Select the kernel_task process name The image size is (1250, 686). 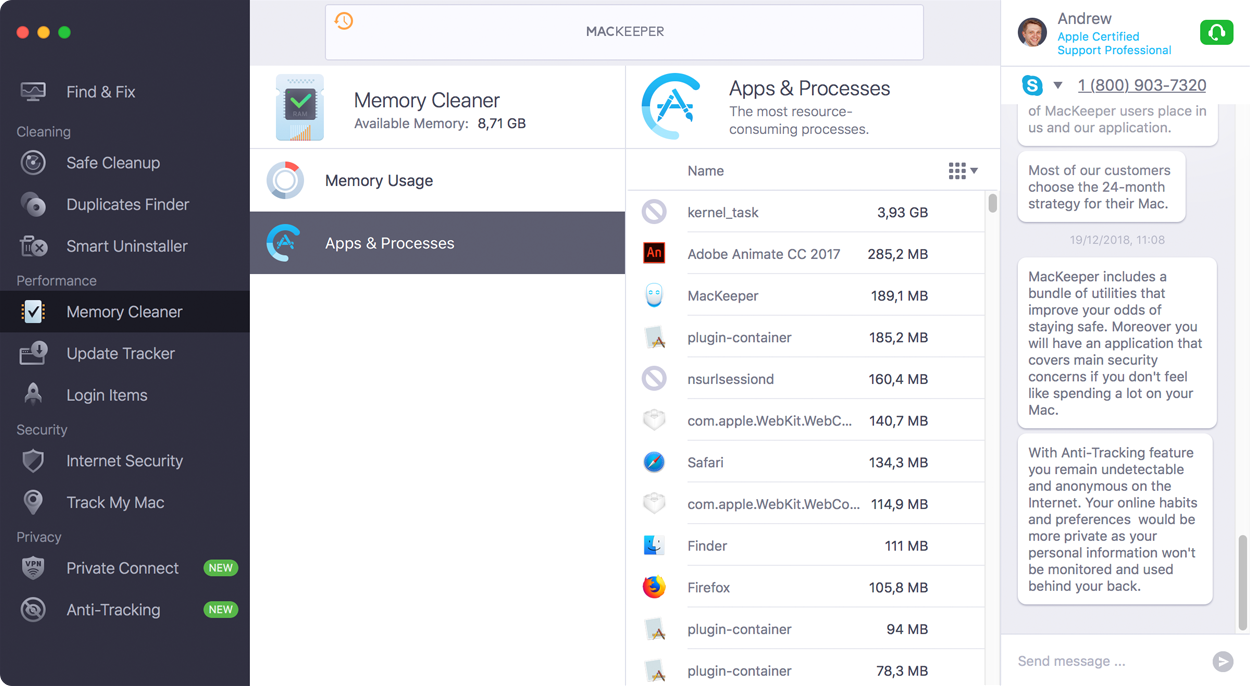(x=723, y=213)
